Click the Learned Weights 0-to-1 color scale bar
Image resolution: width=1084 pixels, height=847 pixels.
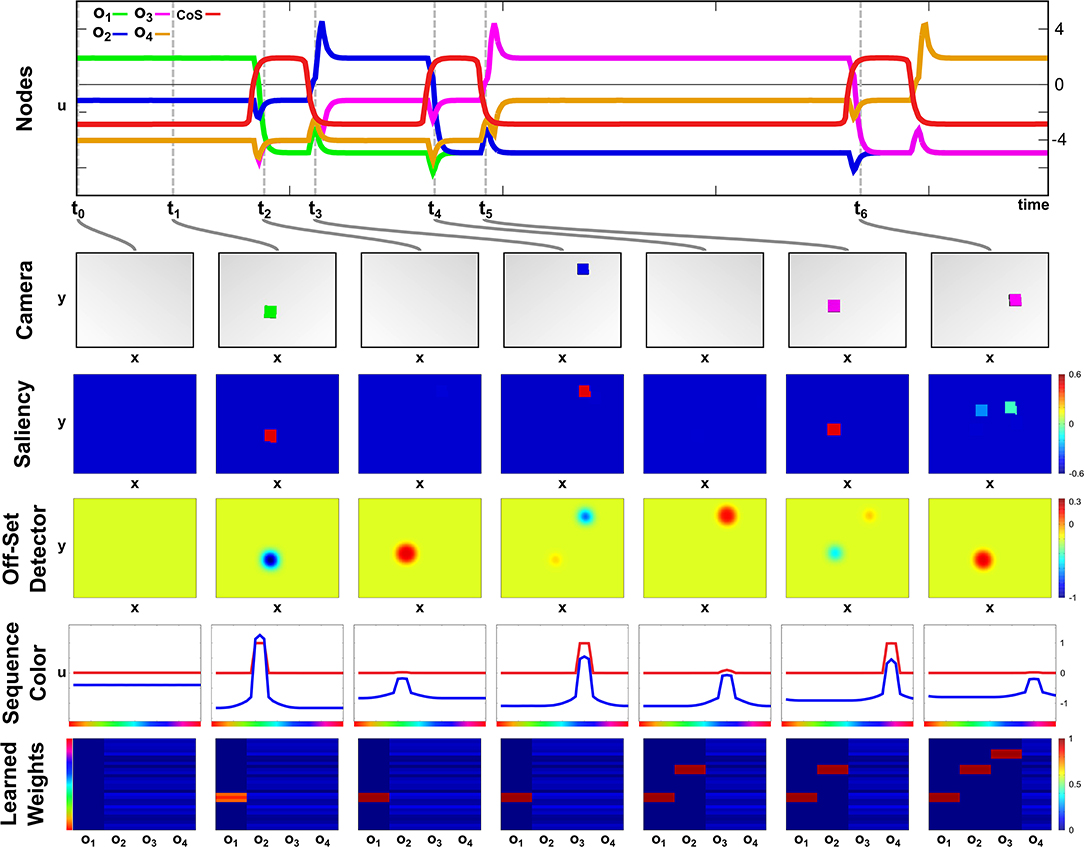(x=1061, y=784)
